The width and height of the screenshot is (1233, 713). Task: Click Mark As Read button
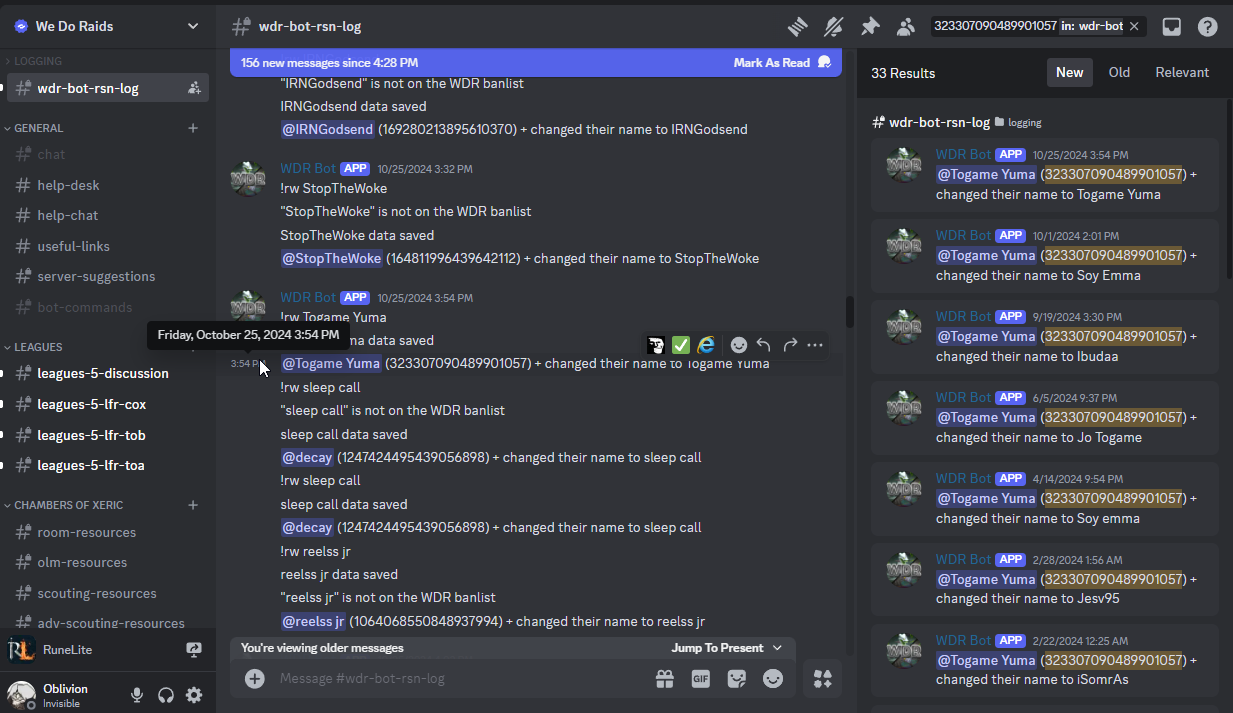[x=782, y=62]
